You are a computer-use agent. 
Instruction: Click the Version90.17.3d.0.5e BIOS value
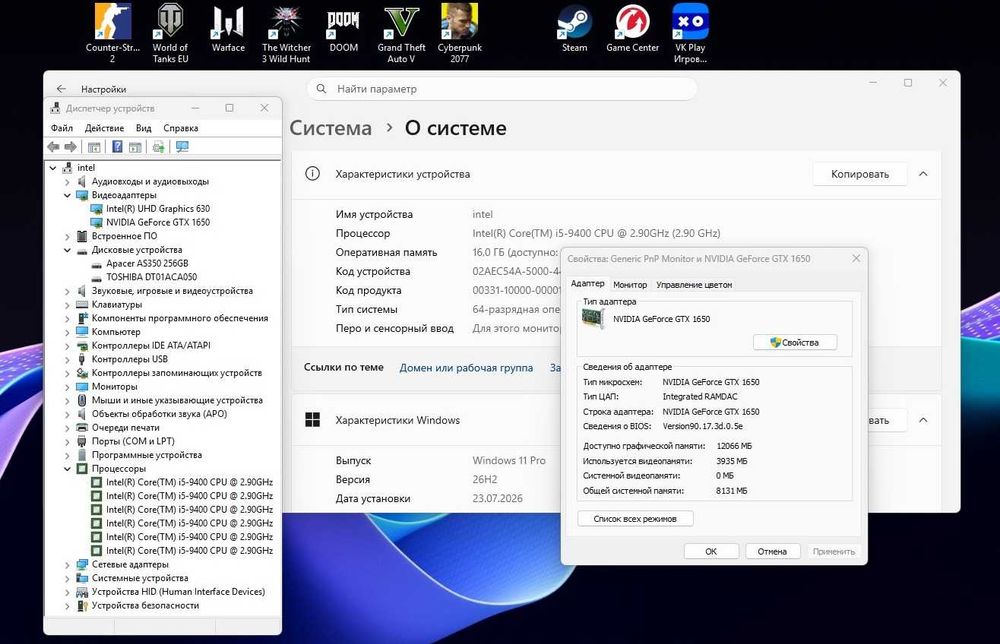click(x=702, y=427)
